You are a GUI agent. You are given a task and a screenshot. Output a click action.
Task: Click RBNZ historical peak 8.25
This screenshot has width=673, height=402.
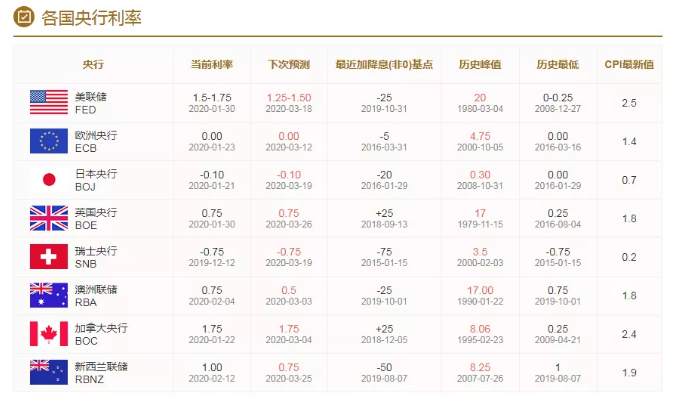coord(480,368)
